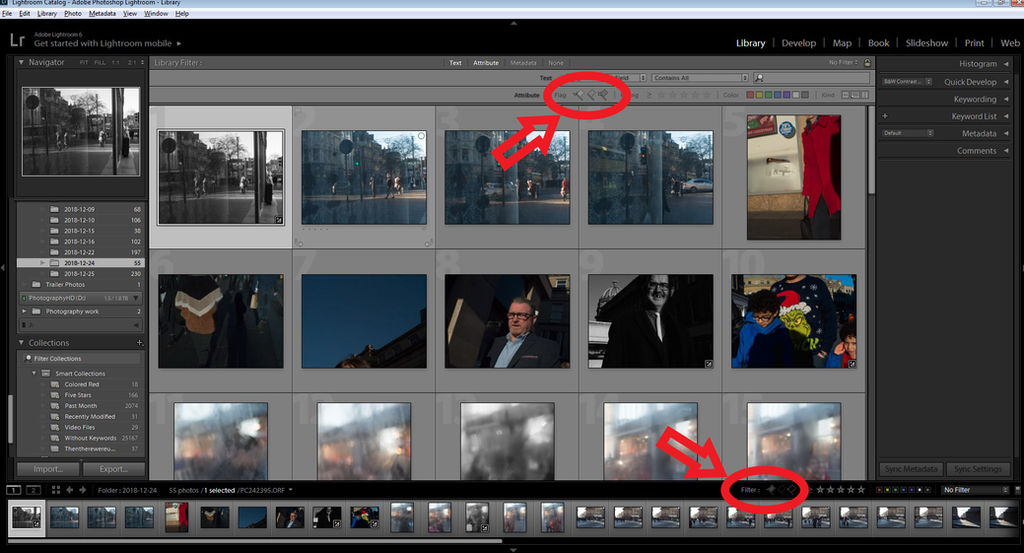Add a new collection with plus icon

pyautogui.click(x=139, y=343)
